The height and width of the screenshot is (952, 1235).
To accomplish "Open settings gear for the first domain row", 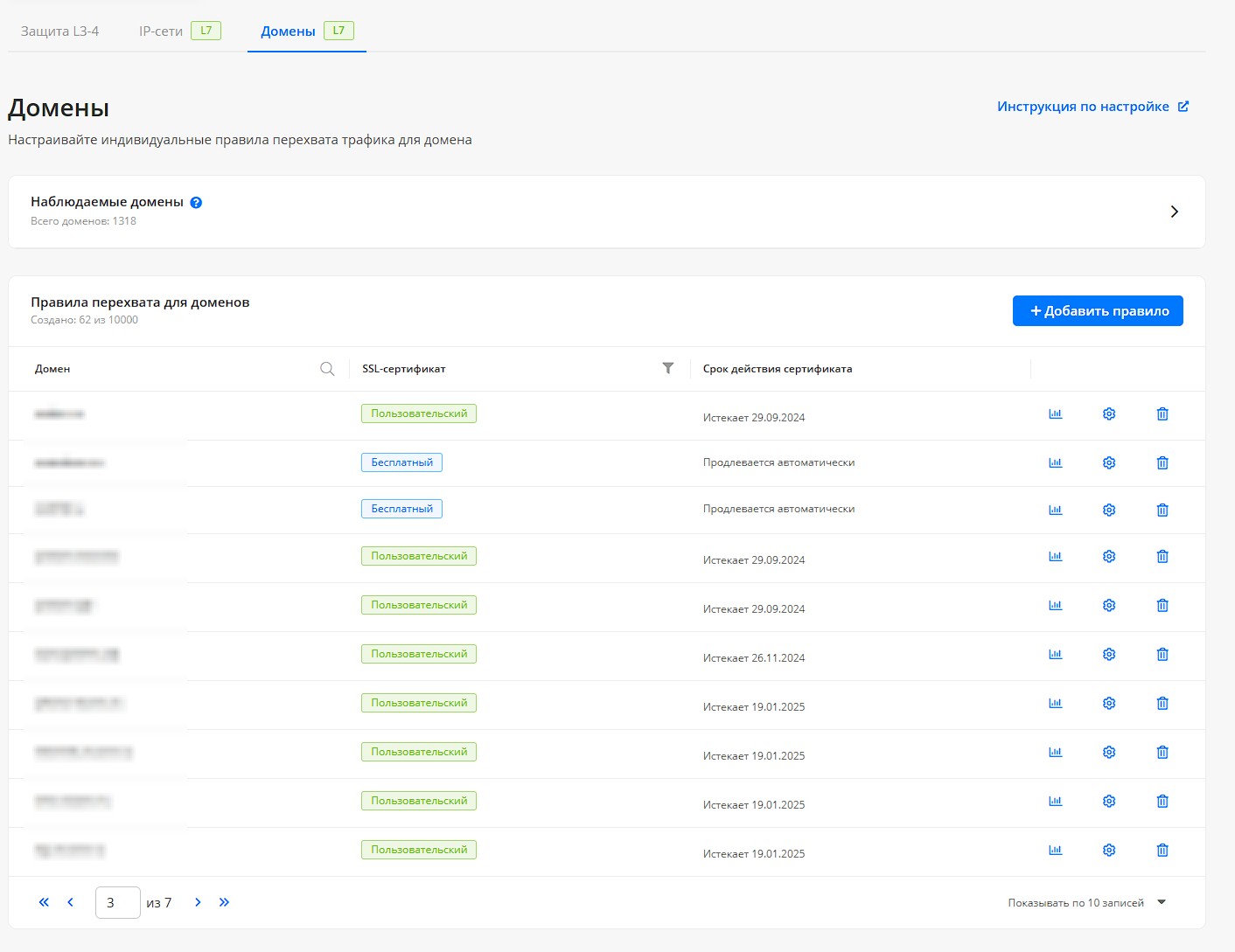I will pyautogui.click(x=1109, y=413).
